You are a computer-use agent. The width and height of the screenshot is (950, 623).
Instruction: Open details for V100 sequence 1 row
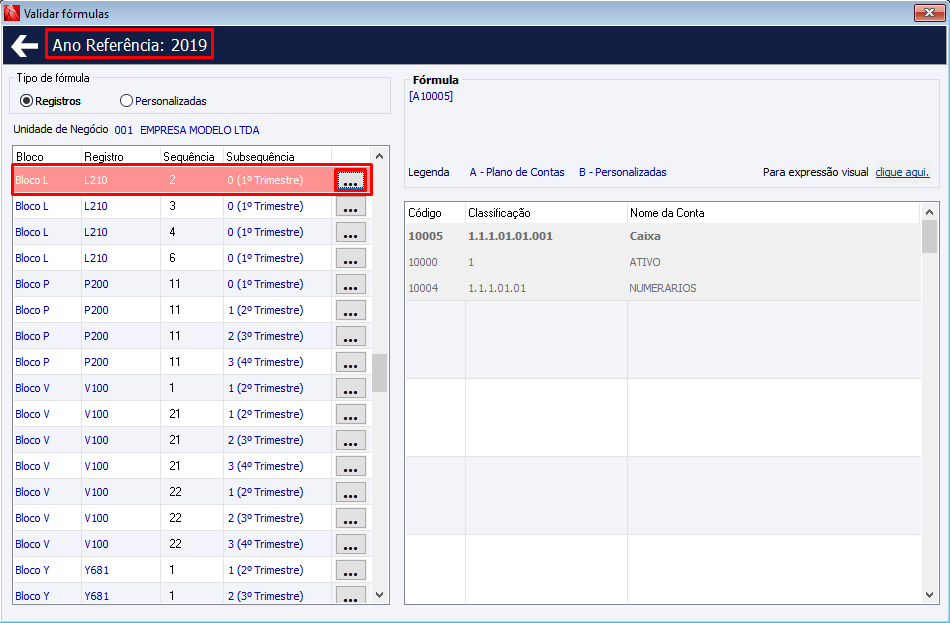pyautogui.click(x=350, y=388)
